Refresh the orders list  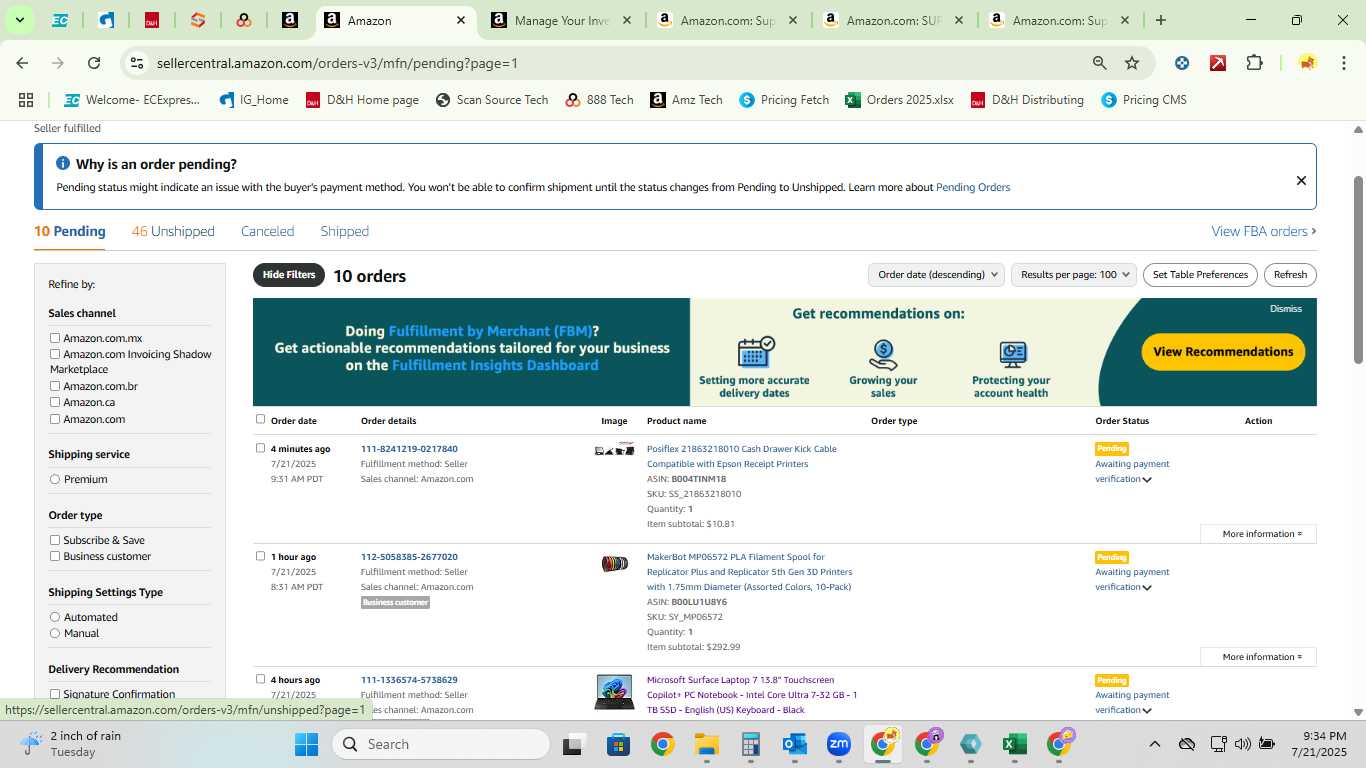click(1290, 275)
